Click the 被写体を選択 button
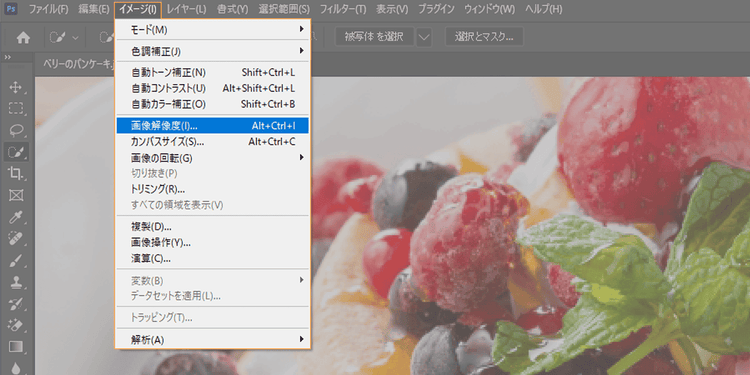The height and width of the screenshot is (375, 750). coord(374,37)
